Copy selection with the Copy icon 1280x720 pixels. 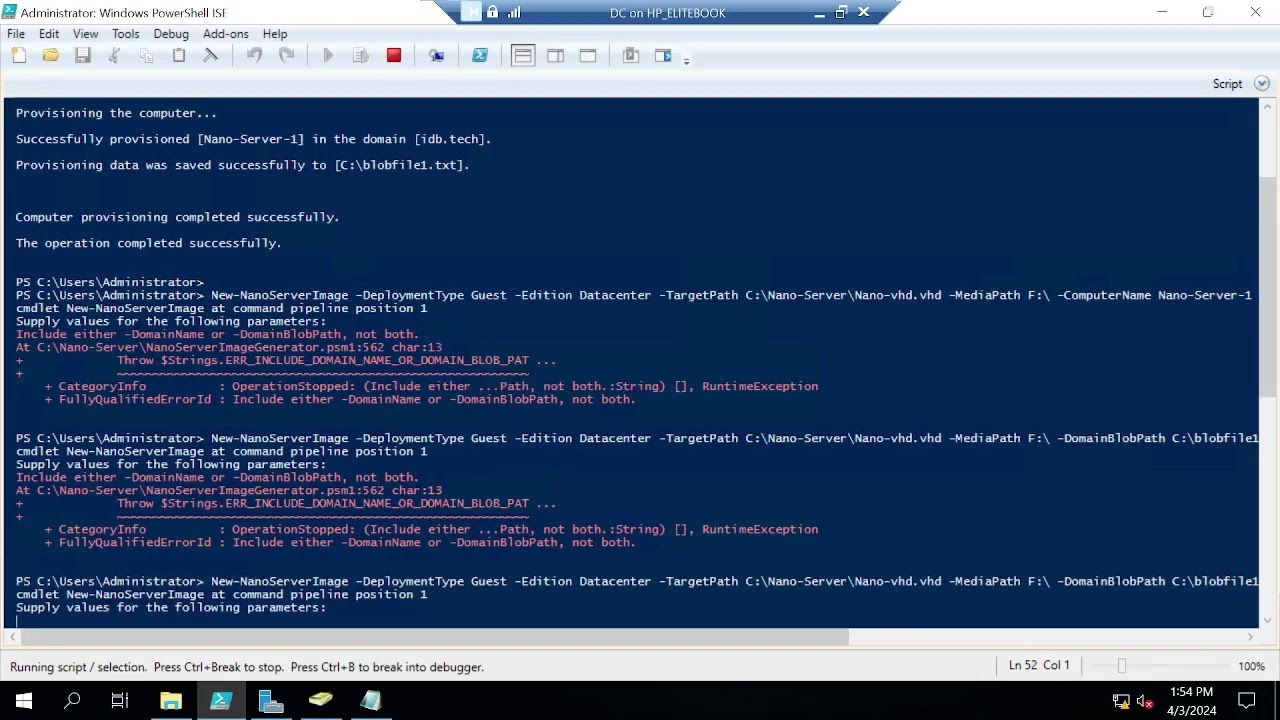(x=147, y=56)
